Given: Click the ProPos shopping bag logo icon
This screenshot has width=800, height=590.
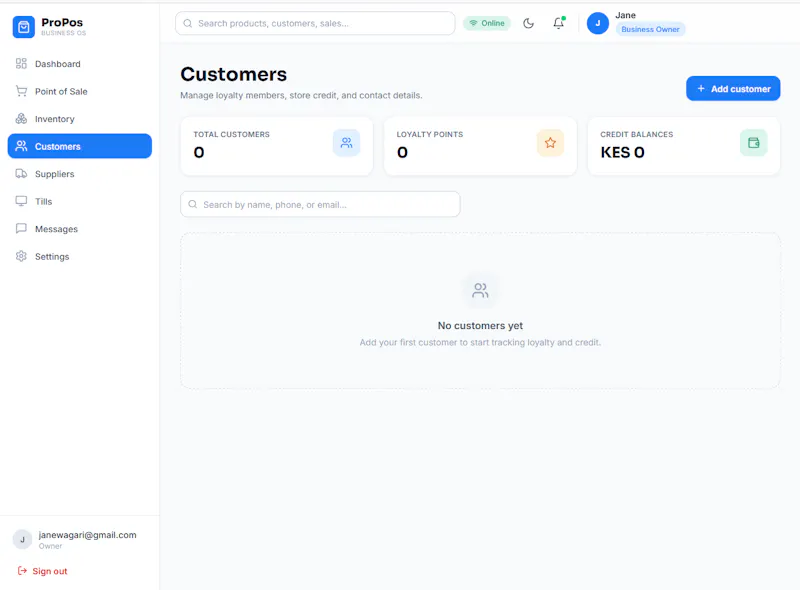Looking at the screenshot, I should click(23, 27).
